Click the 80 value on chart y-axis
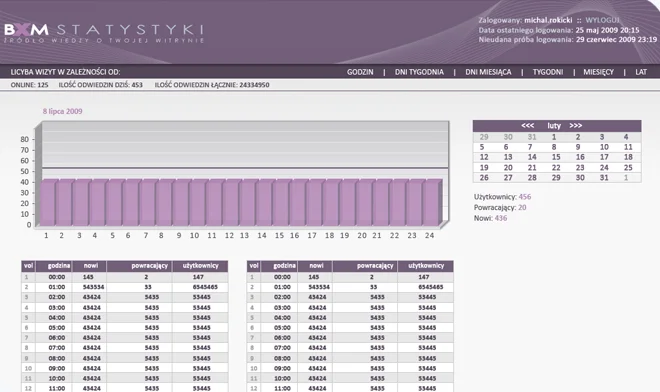Screen dimensions: 660x392 [25, 139]
